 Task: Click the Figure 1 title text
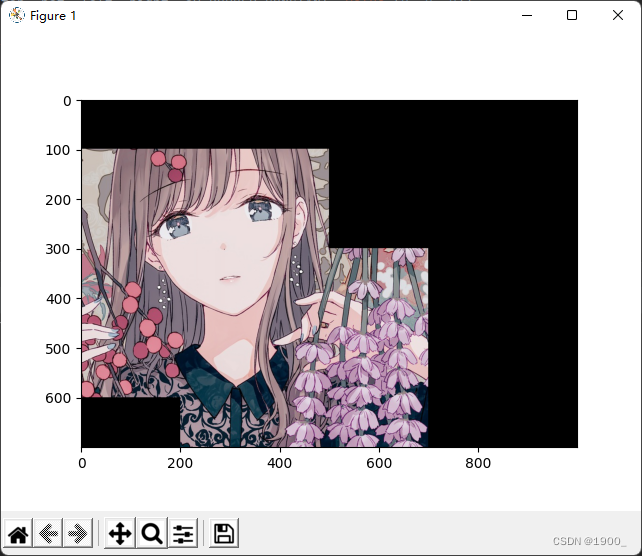coord(53,16)
